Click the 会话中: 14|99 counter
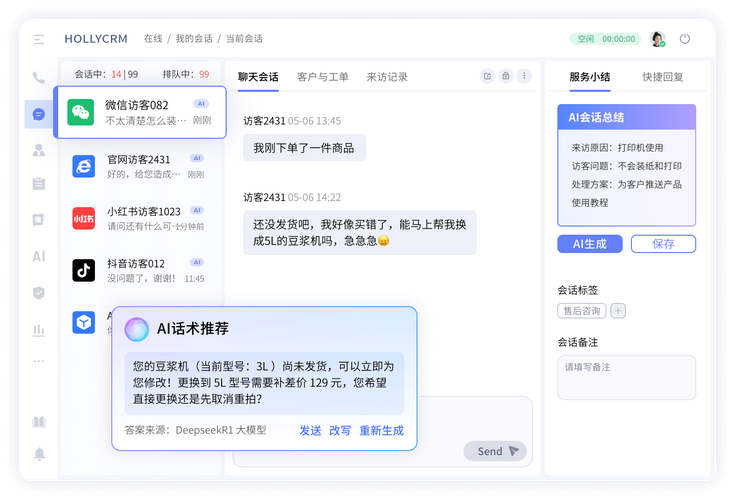The image size is (735, 500). (x=106, y=74)
